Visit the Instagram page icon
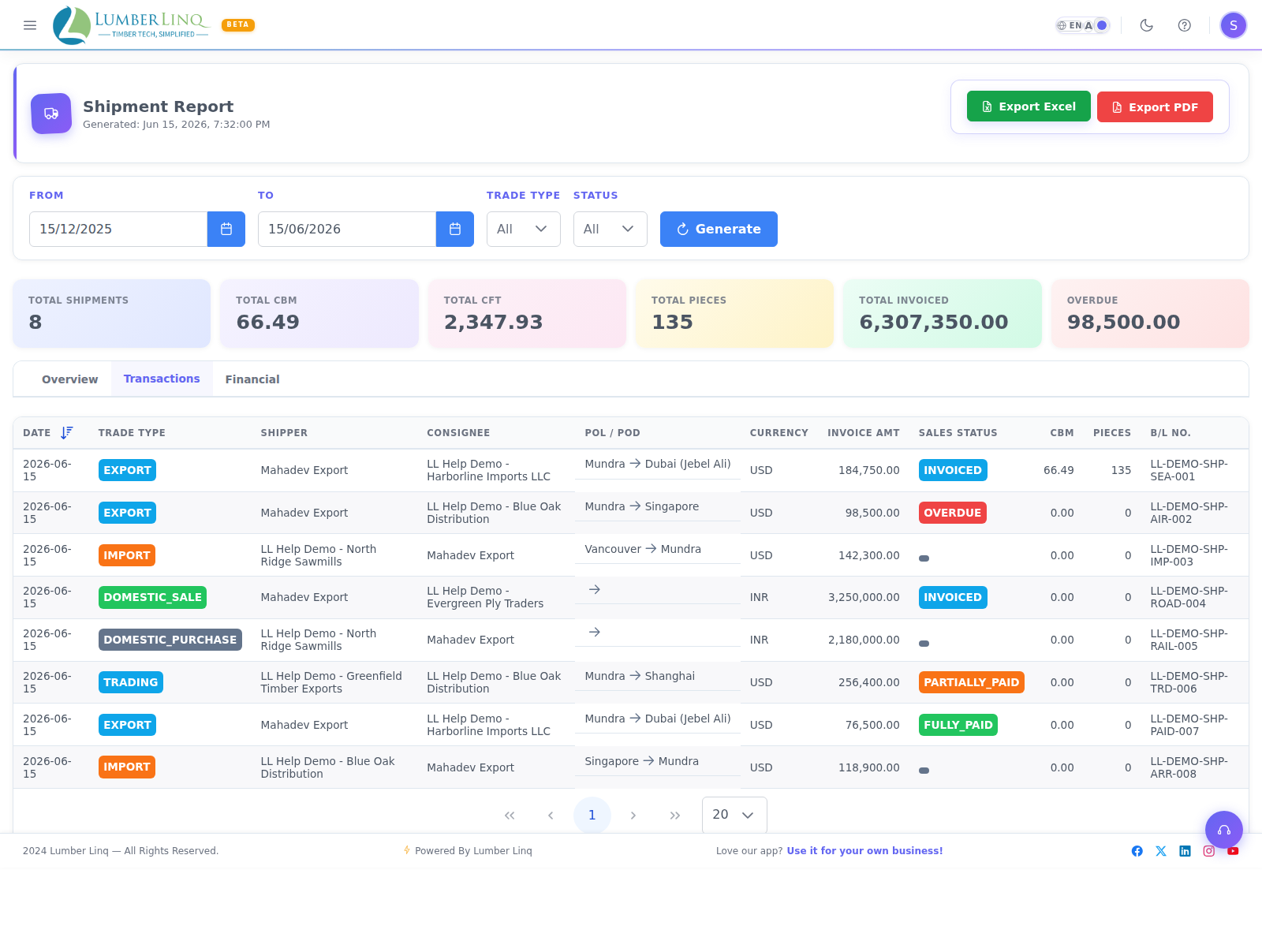Screen dimensions: 1262x952 click(1209, 851)
